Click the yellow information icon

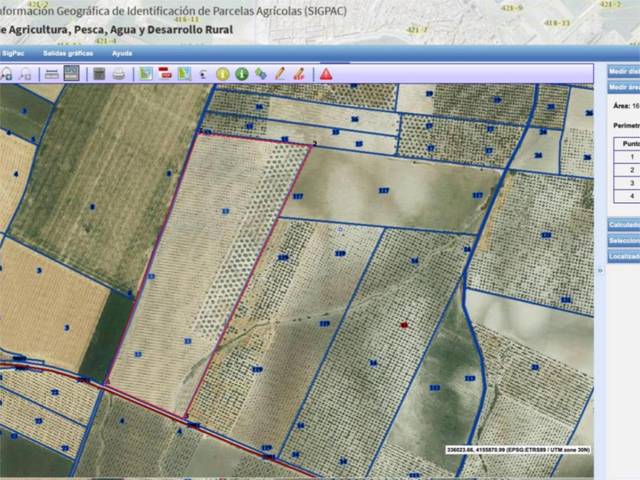[222, 73]
